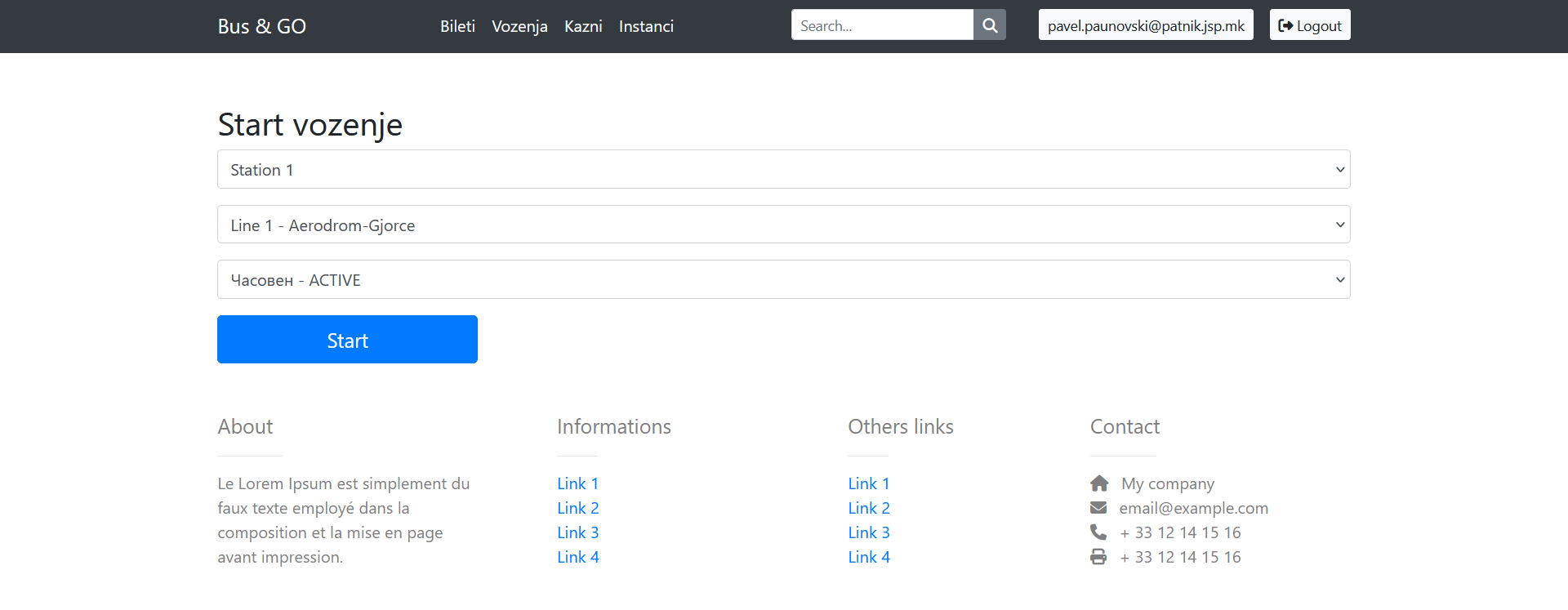Log out using the Logout button
Image resolution: width=1568 pixels, height=610 pixels.
pyautogui.click(x=1309, y=25)
